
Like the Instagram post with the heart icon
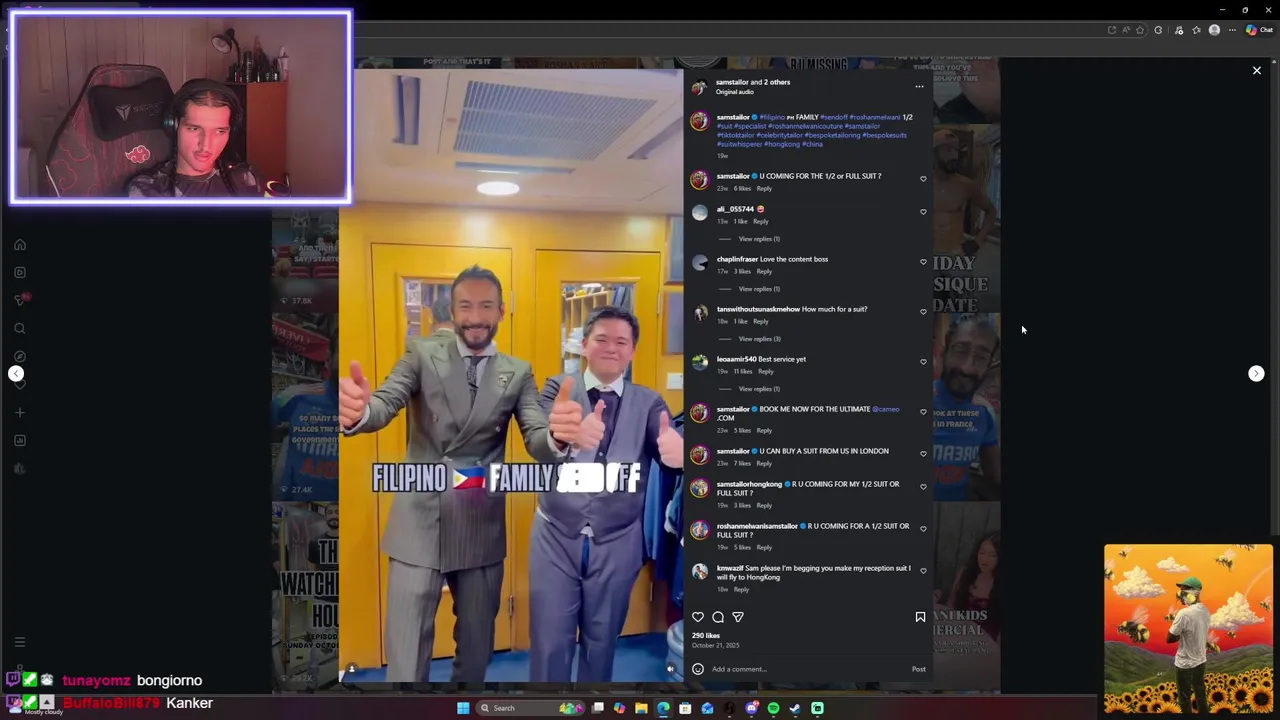pyautogui.click(x=698, y=617)
